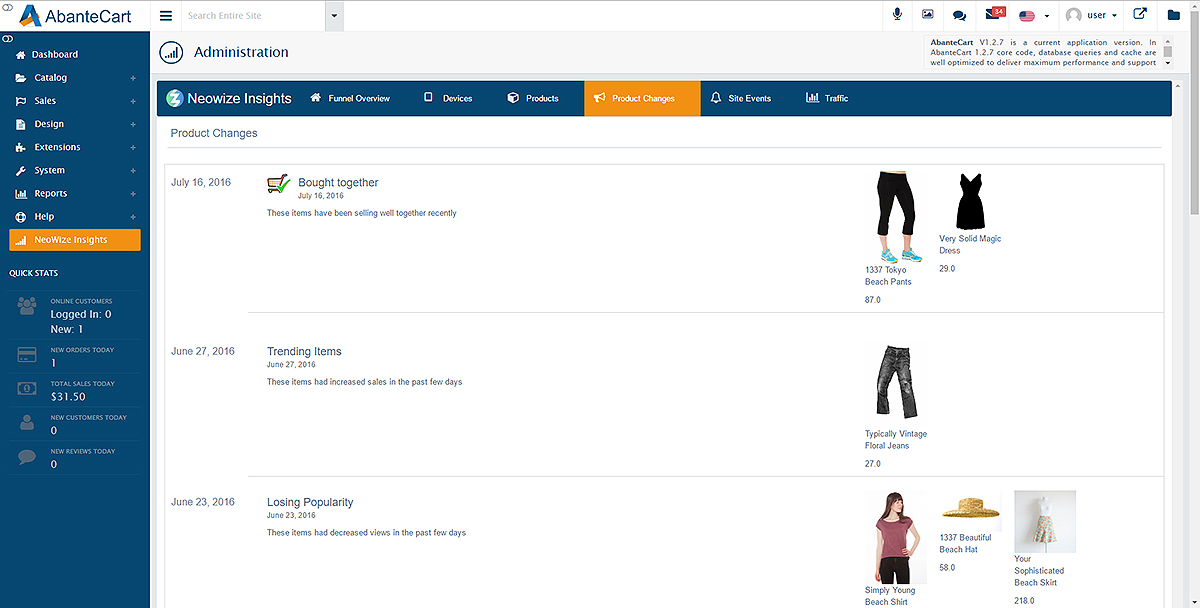
Task: Open the folder icon in top bar
Action: pos(1174,15)
